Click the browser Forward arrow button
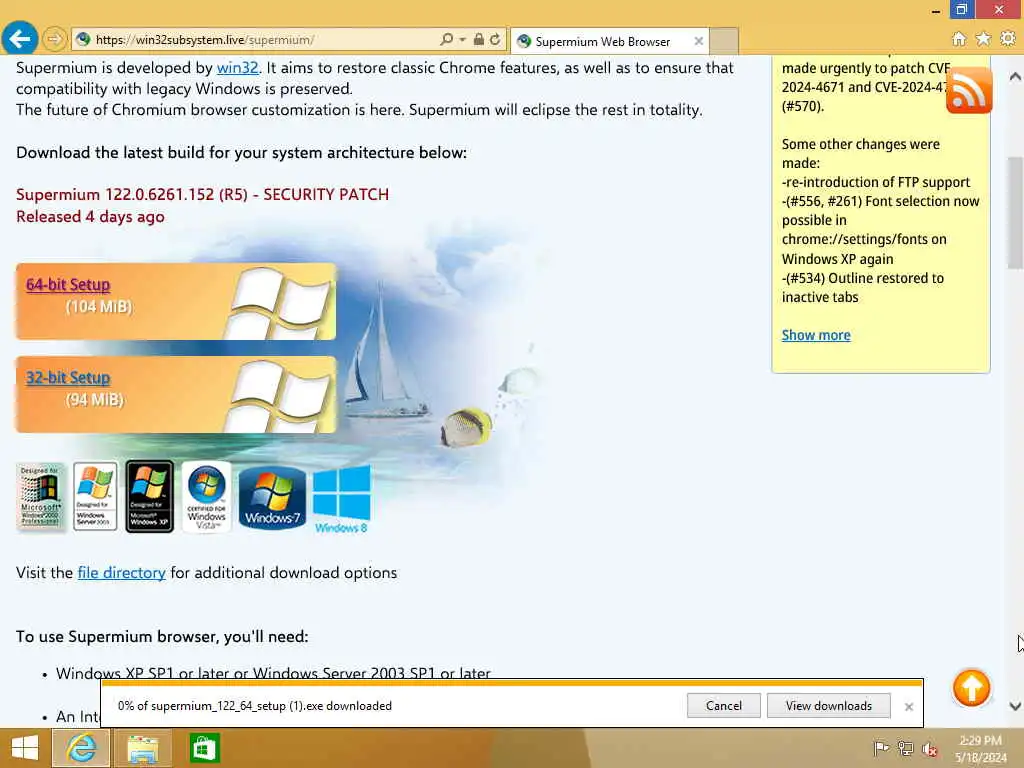 pyautogui.click(x=55, y=39)
